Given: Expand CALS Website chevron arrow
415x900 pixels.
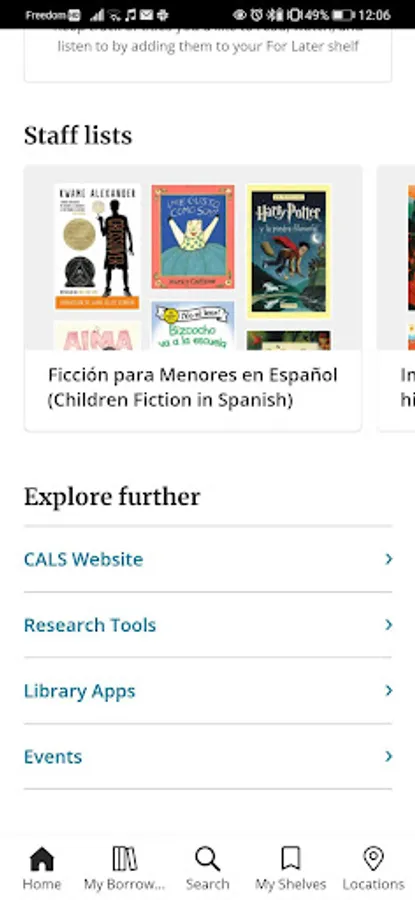Looking at the screenshot, I should coord(389,559).
